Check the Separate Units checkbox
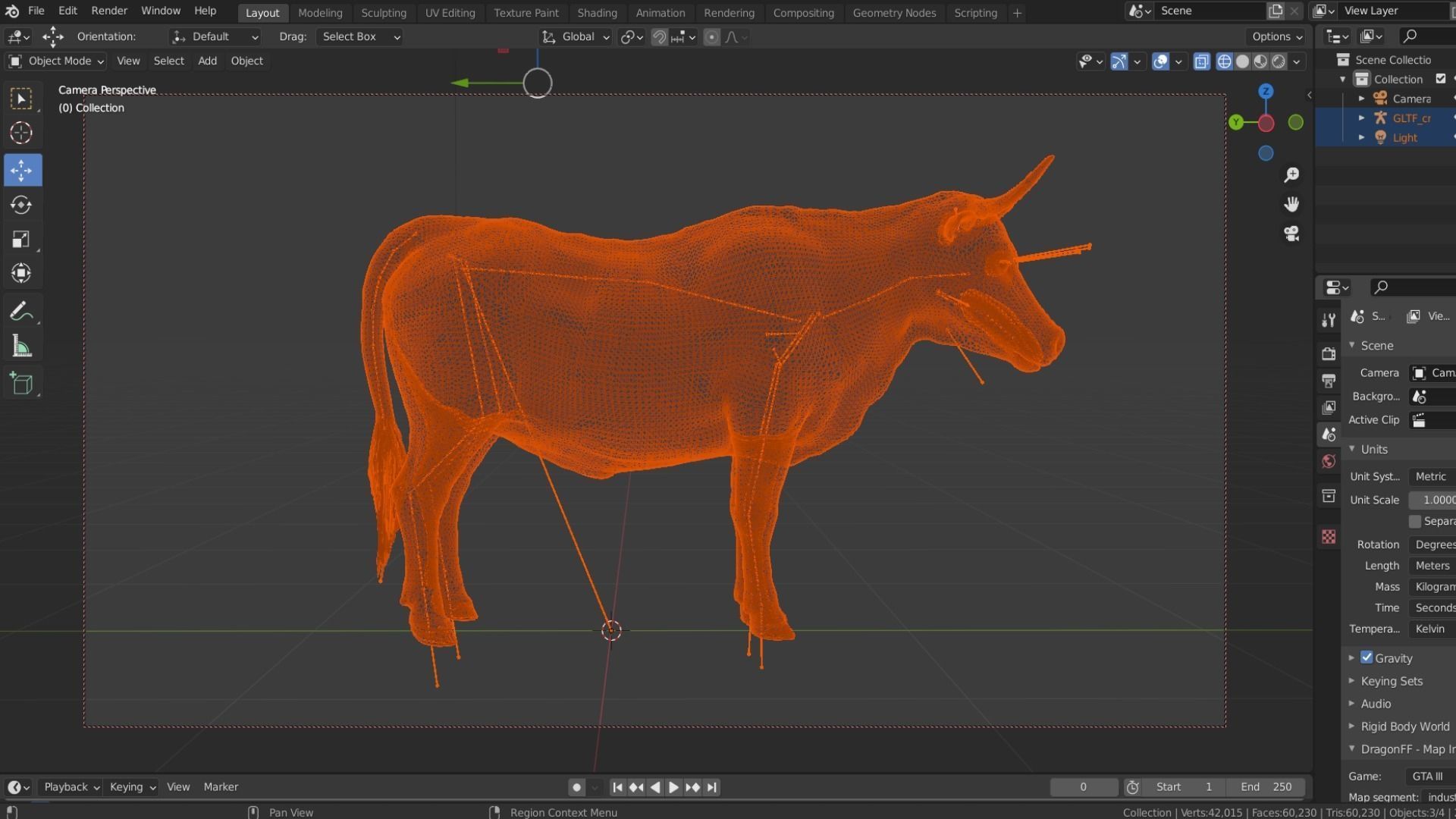The width and height of the screenshot is (1456, 819). (1415, 521)
